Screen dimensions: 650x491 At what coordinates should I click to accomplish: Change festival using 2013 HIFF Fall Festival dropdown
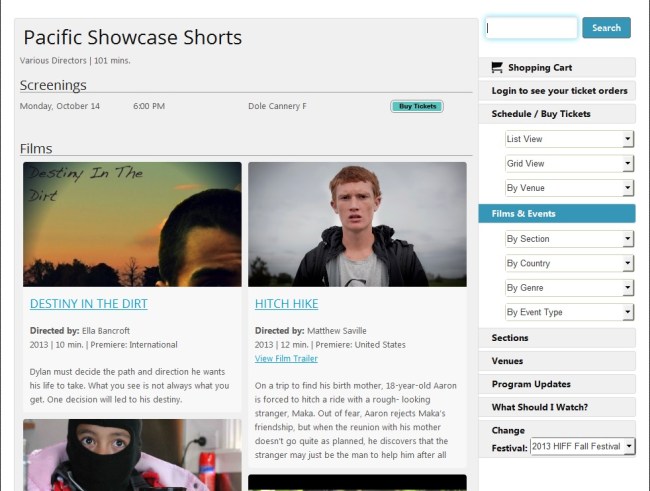point(582,447)
